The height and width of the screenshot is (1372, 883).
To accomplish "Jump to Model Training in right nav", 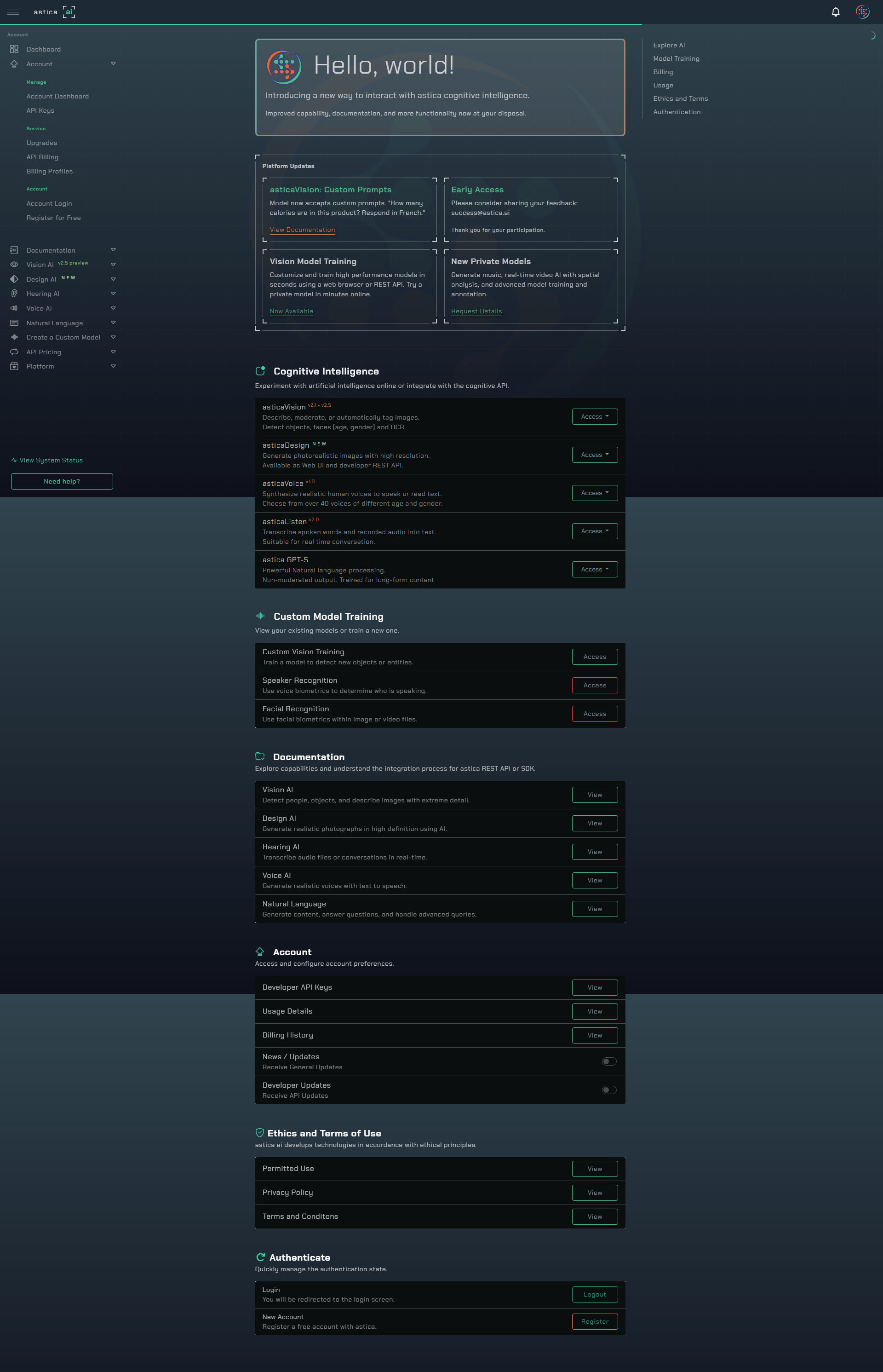I will pos(676,58).
